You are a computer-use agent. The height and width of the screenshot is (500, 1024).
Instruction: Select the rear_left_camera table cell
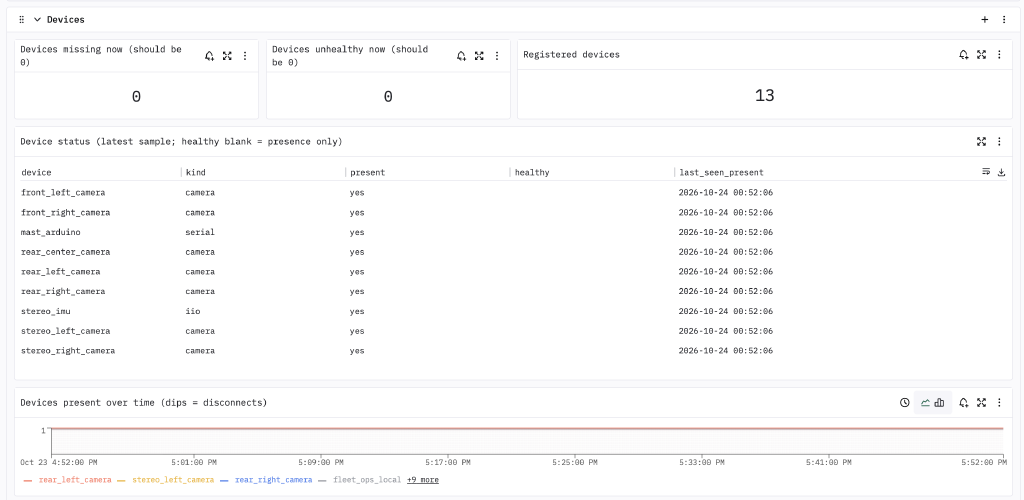pos(61,272)
